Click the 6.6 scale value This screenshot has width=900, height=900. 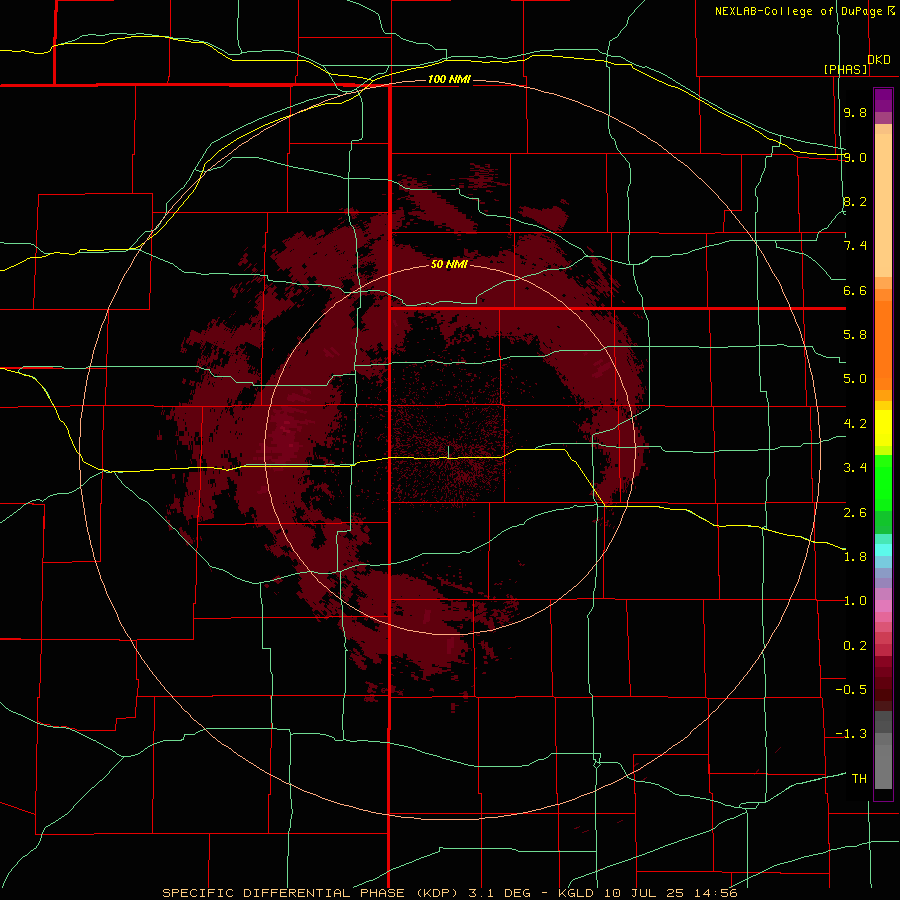click(855, 290)
